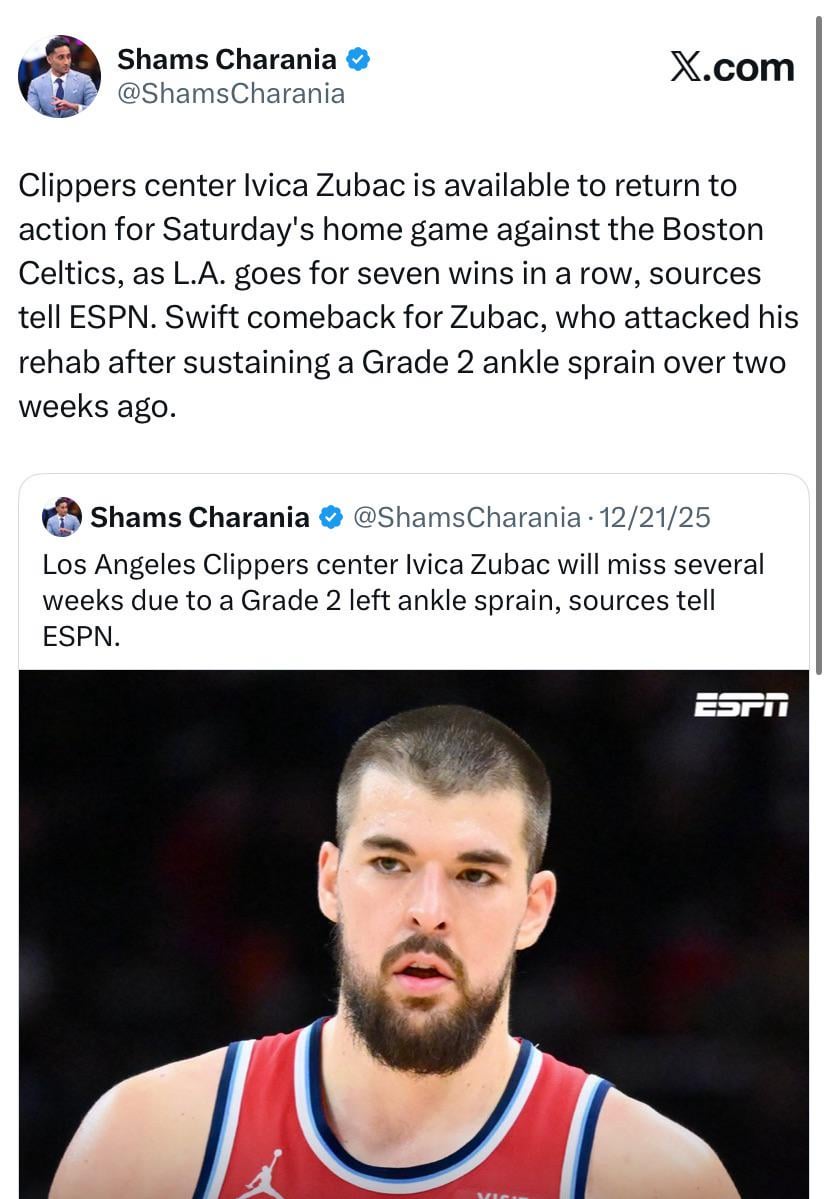Click the ESPN logo on the photo
The image size is (828, 1199).
[x=741, y=704]
